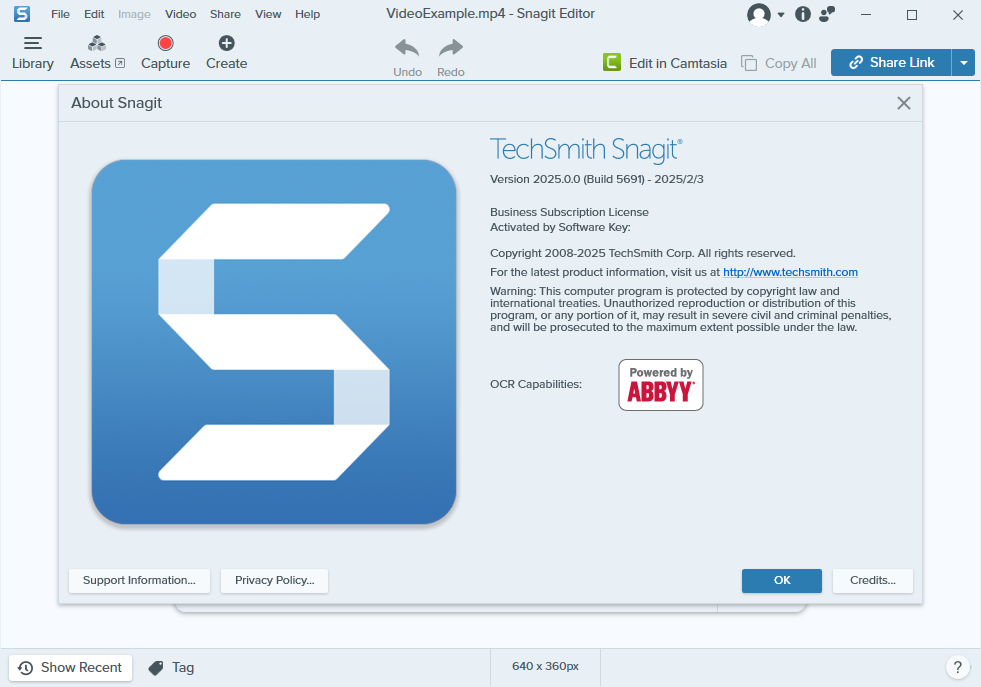Click Support Information button
This screenshot has width=981, height=687.
[x=139, y=581]
